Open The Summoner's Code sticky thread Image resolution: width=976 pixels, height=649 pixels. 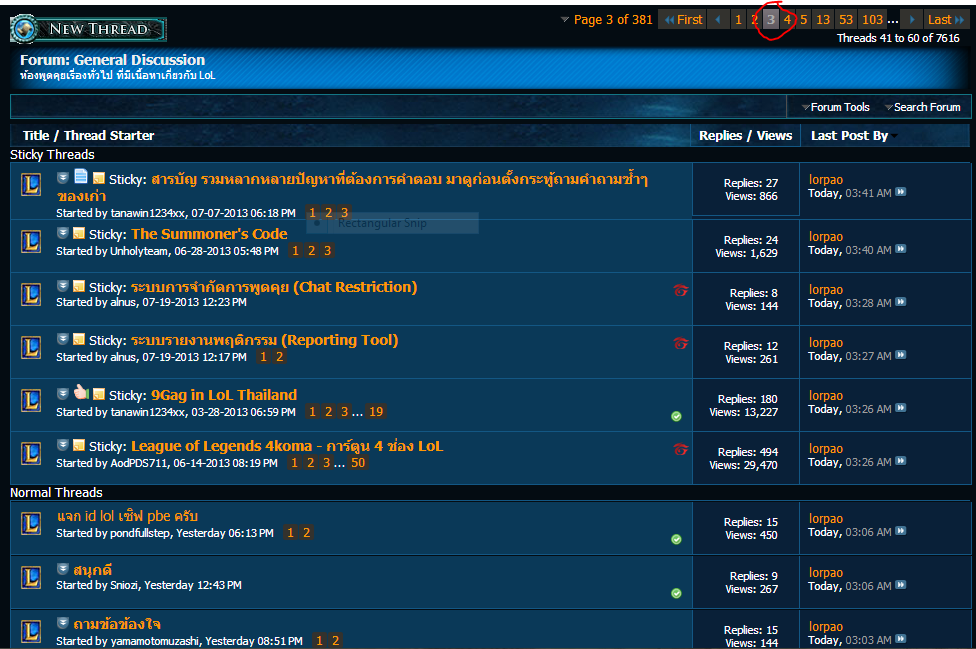coord(209,234)
